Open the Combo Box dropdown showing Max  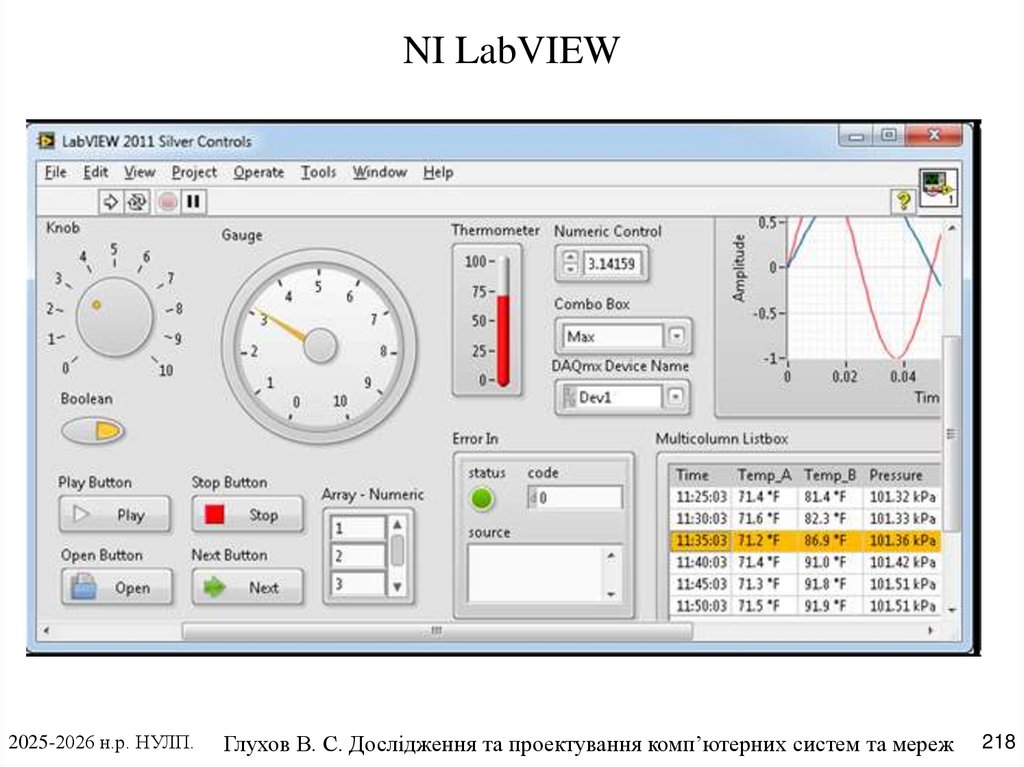(x=677, y=337)
